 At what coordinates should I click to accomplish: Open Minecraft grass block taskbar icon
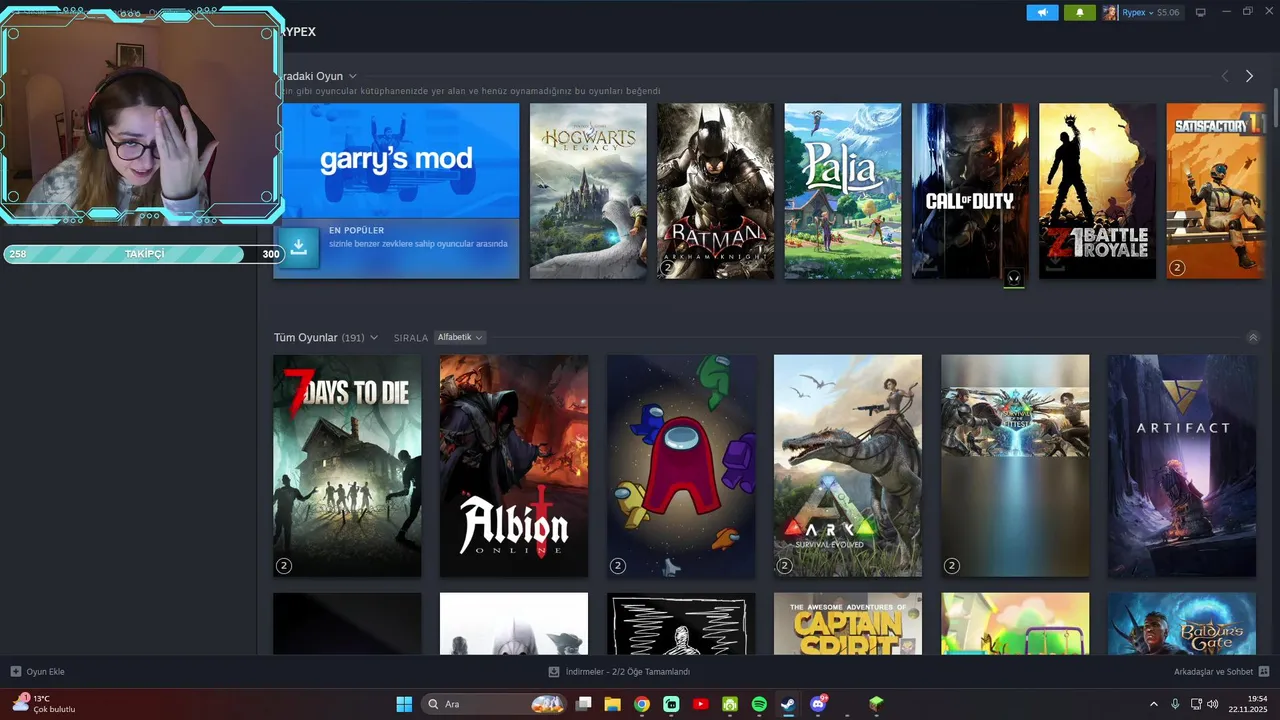[x=876, y=704]
